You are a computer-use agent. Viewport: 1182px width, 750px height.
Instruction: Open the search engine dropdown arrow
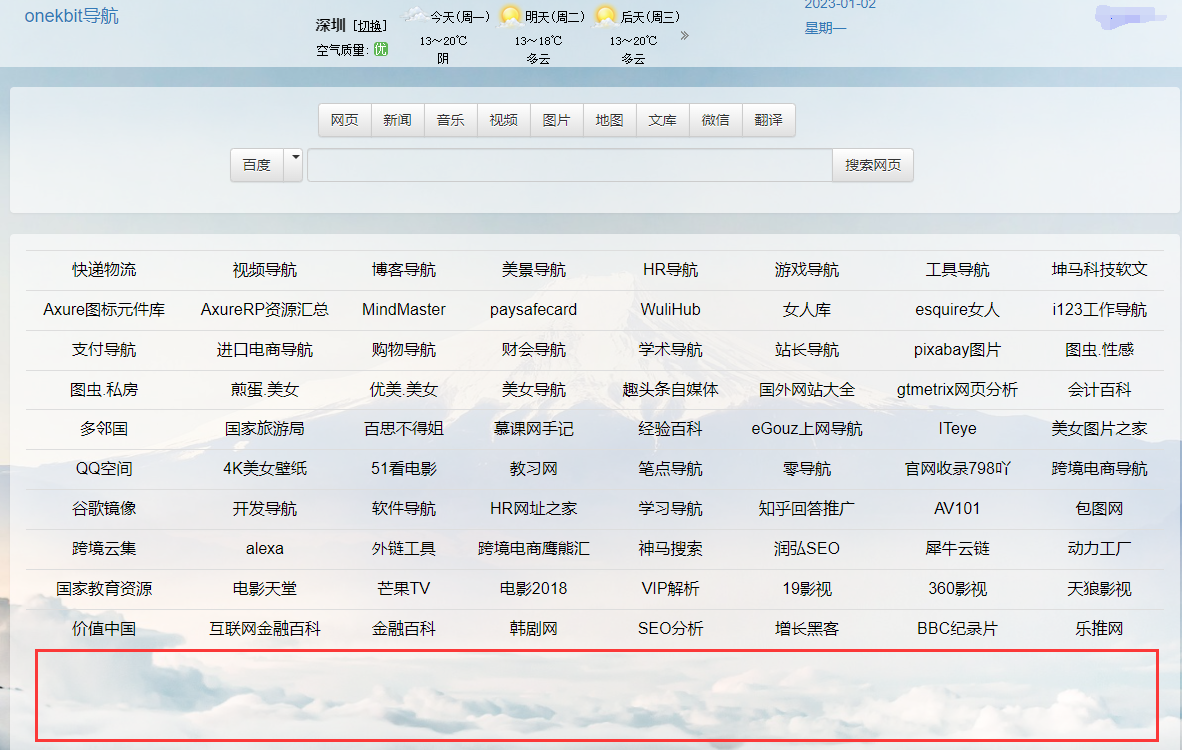pyautogui.click(x=295, y=164)
